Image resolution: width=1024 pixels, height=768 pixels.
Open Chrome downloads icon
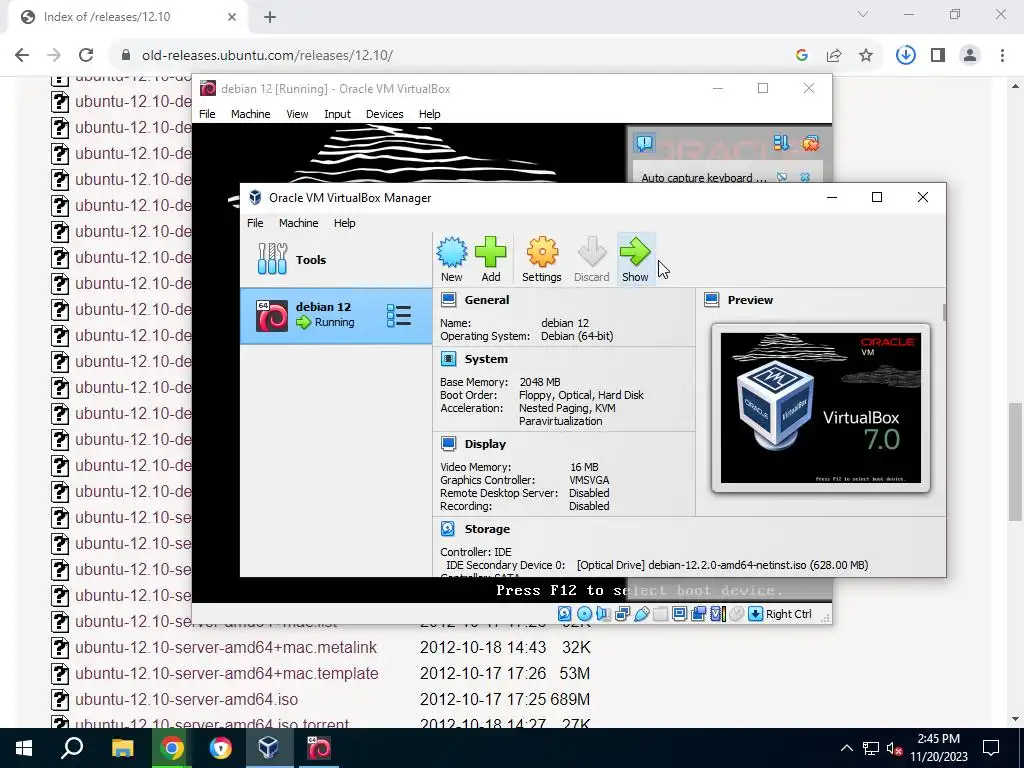pyautogui.click(x=906, y=56)
